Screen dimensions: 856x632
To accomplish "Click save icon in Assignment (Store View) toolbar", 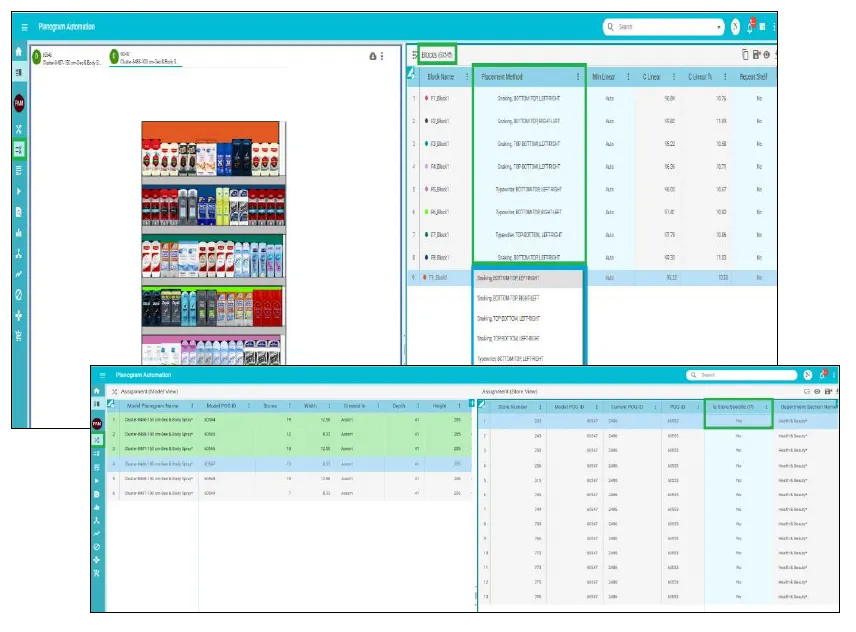I will tap(828, 391).
